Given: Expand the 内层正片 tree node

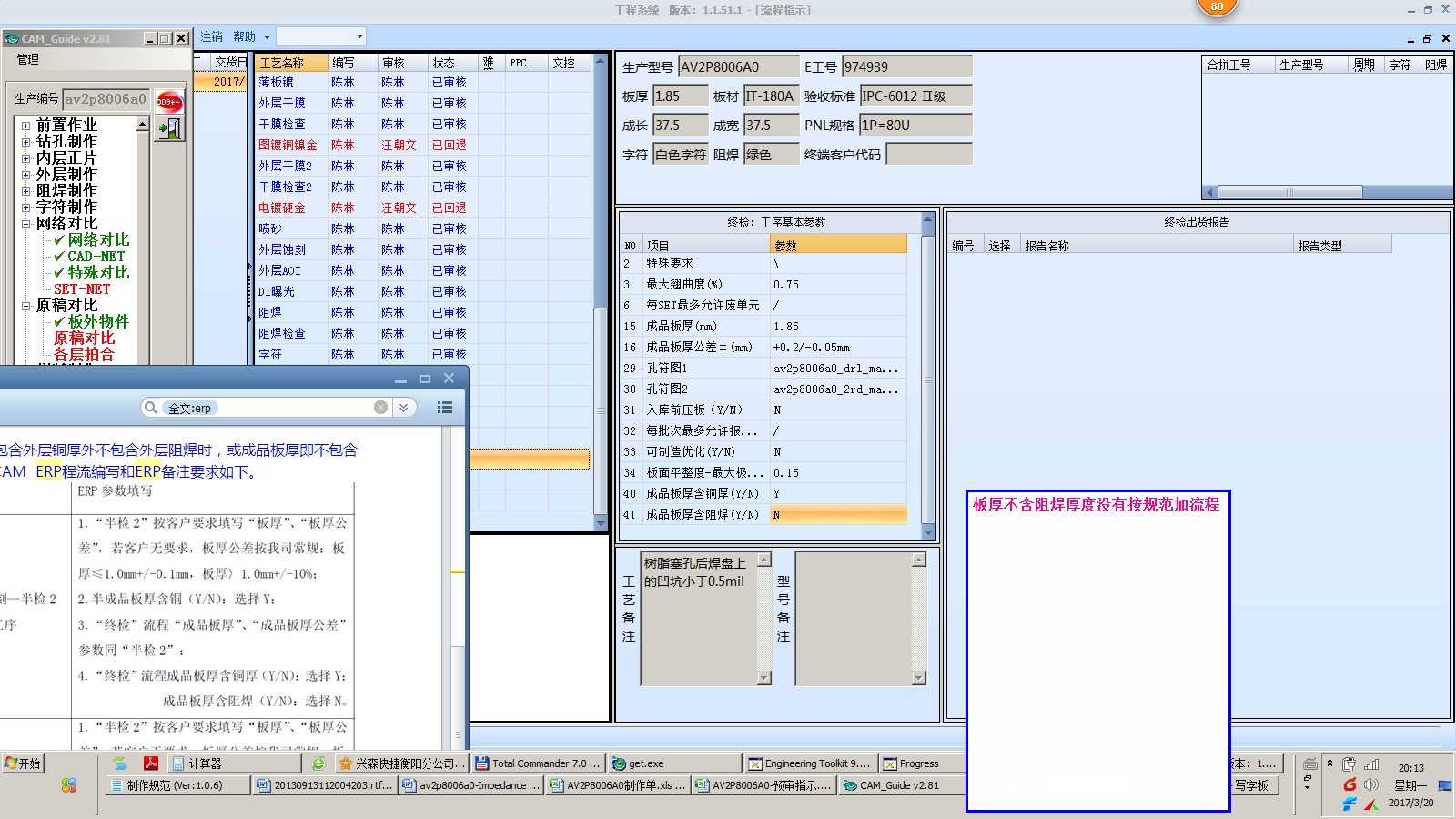Looking at the screenshot, I should pos(26,158).
